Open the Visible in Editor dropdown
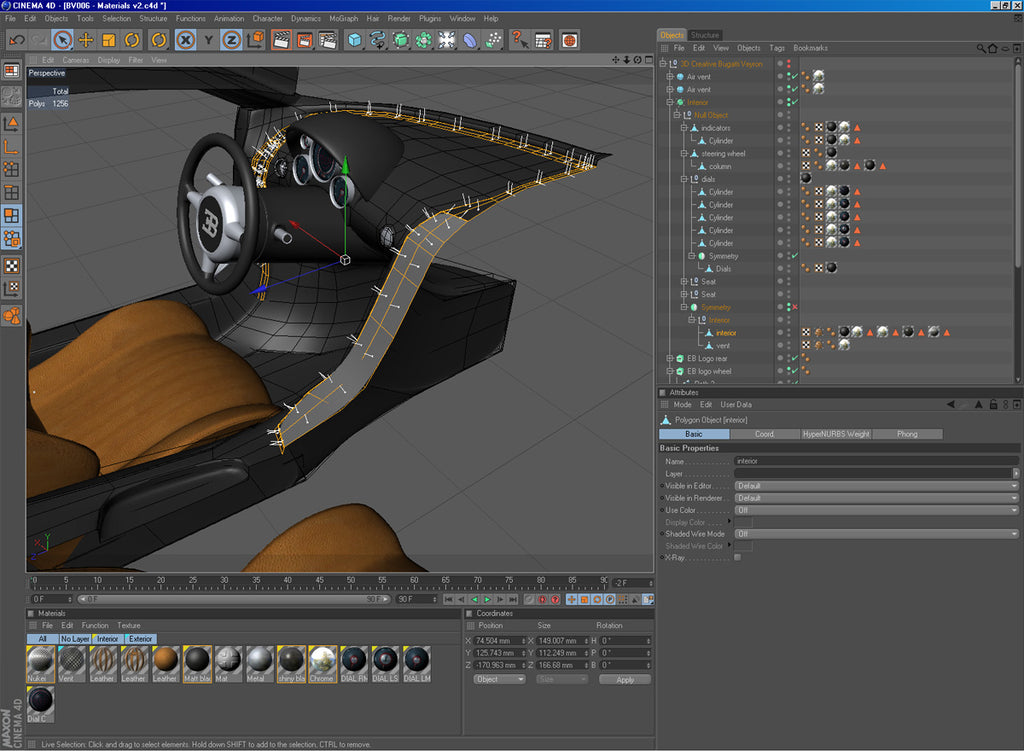This screenshot has height=751, width=1024. coord(877,485)
